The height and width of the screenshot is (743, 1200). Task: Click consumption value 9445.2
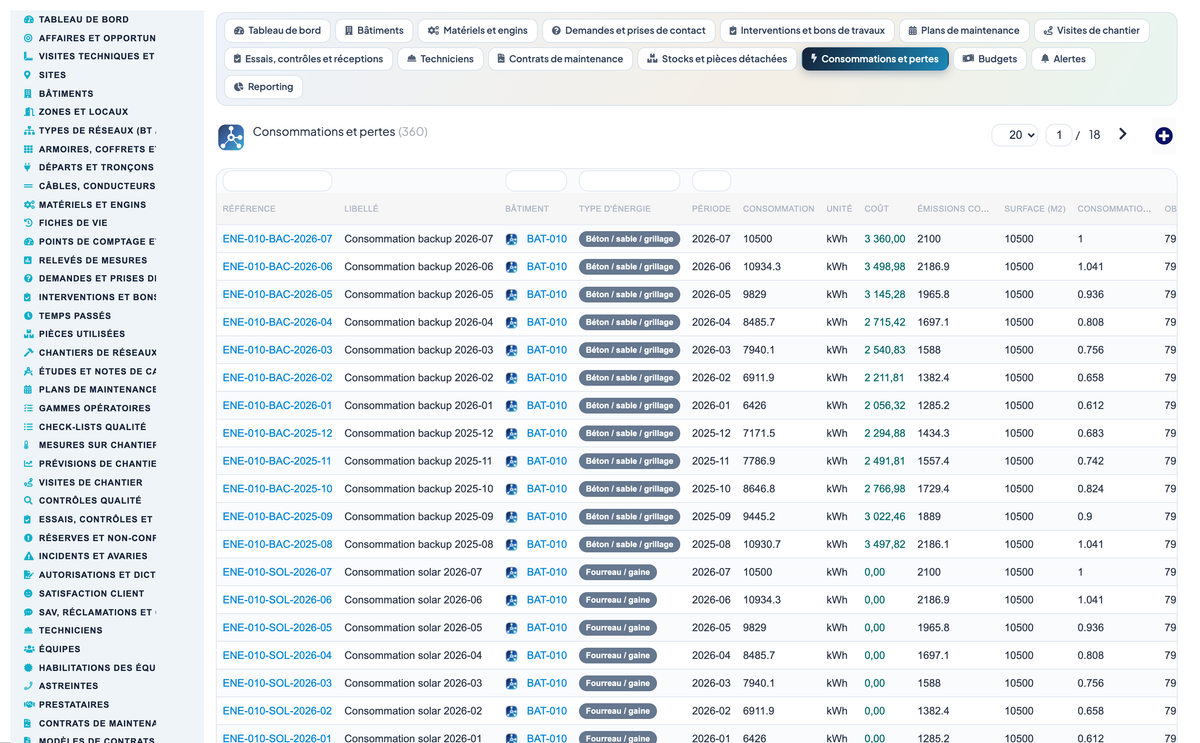point(759,517)
